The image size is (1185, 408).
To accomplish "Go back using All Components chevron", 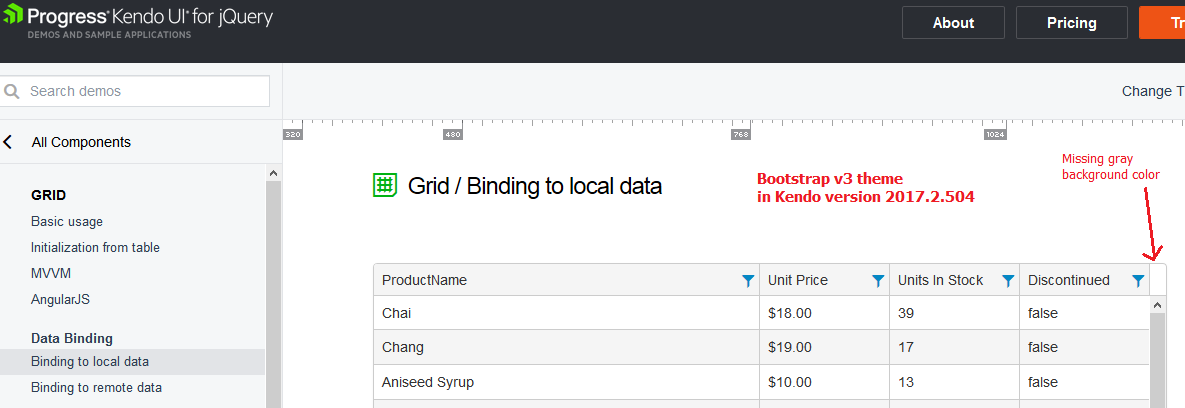I will (9, 142).
